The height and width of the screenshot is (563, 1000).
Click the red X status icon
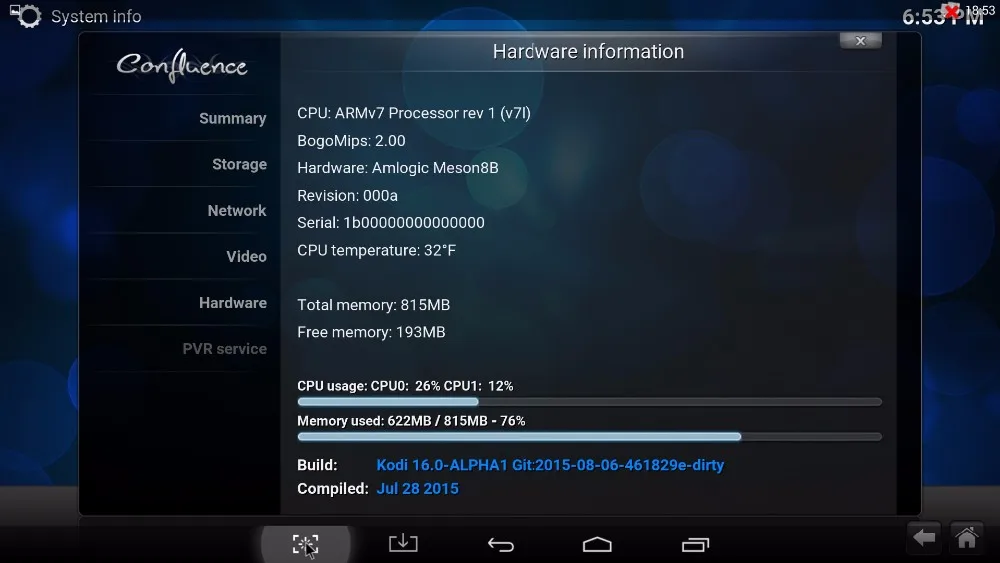pos(952,10)
